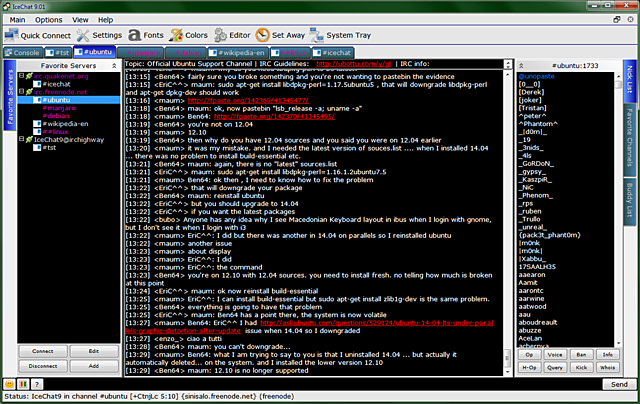Click the Send button
The image size is (640, 404).
(619, 384)
